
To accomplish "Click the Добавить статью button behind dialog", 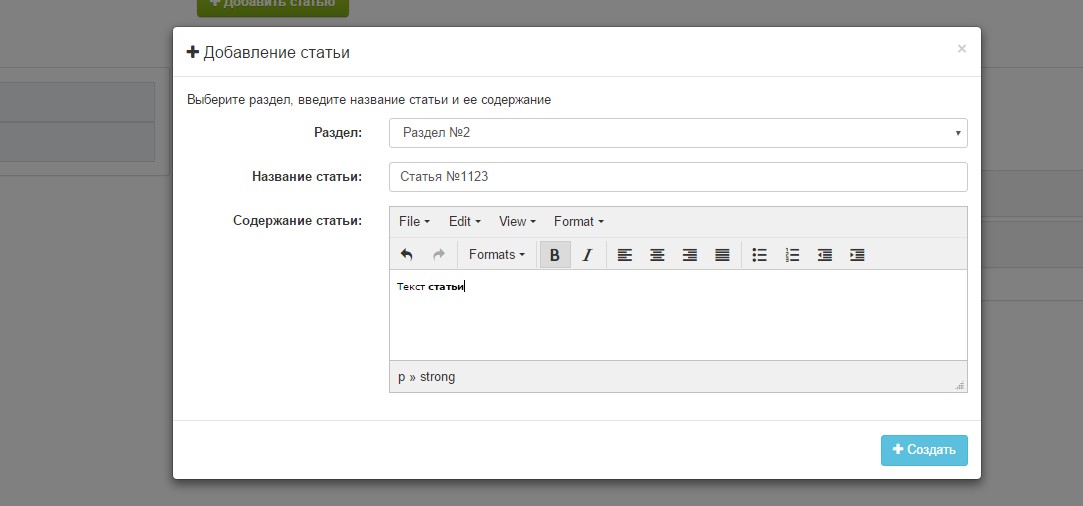I will [x=273, y=6].
